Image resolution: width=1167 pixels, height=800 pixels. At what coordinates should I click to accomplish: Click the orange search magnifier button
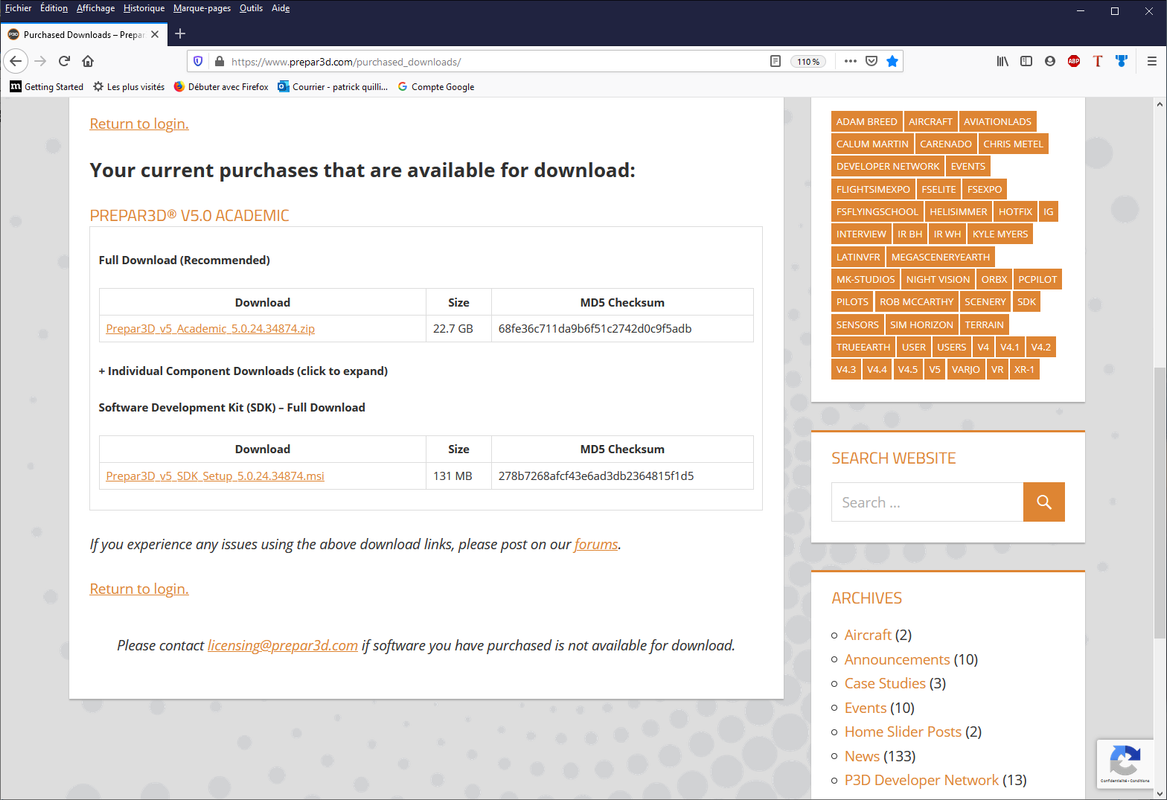point(1043,502)
